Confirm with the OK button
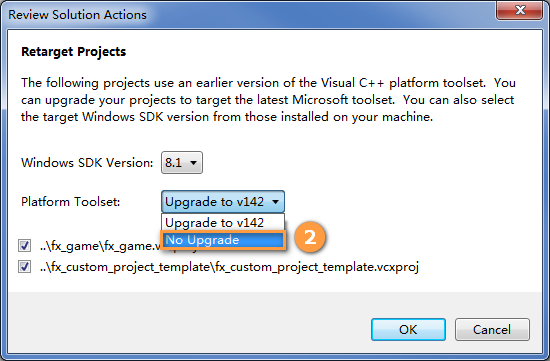 (408, 329)
